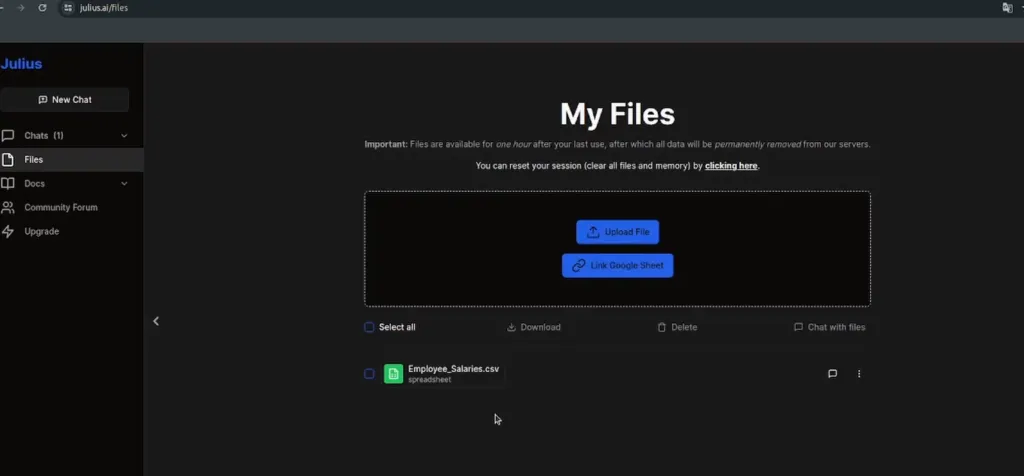The image size is (1024, 476).
Task: Expand the Docs section chevron
Action: [124, 184]
